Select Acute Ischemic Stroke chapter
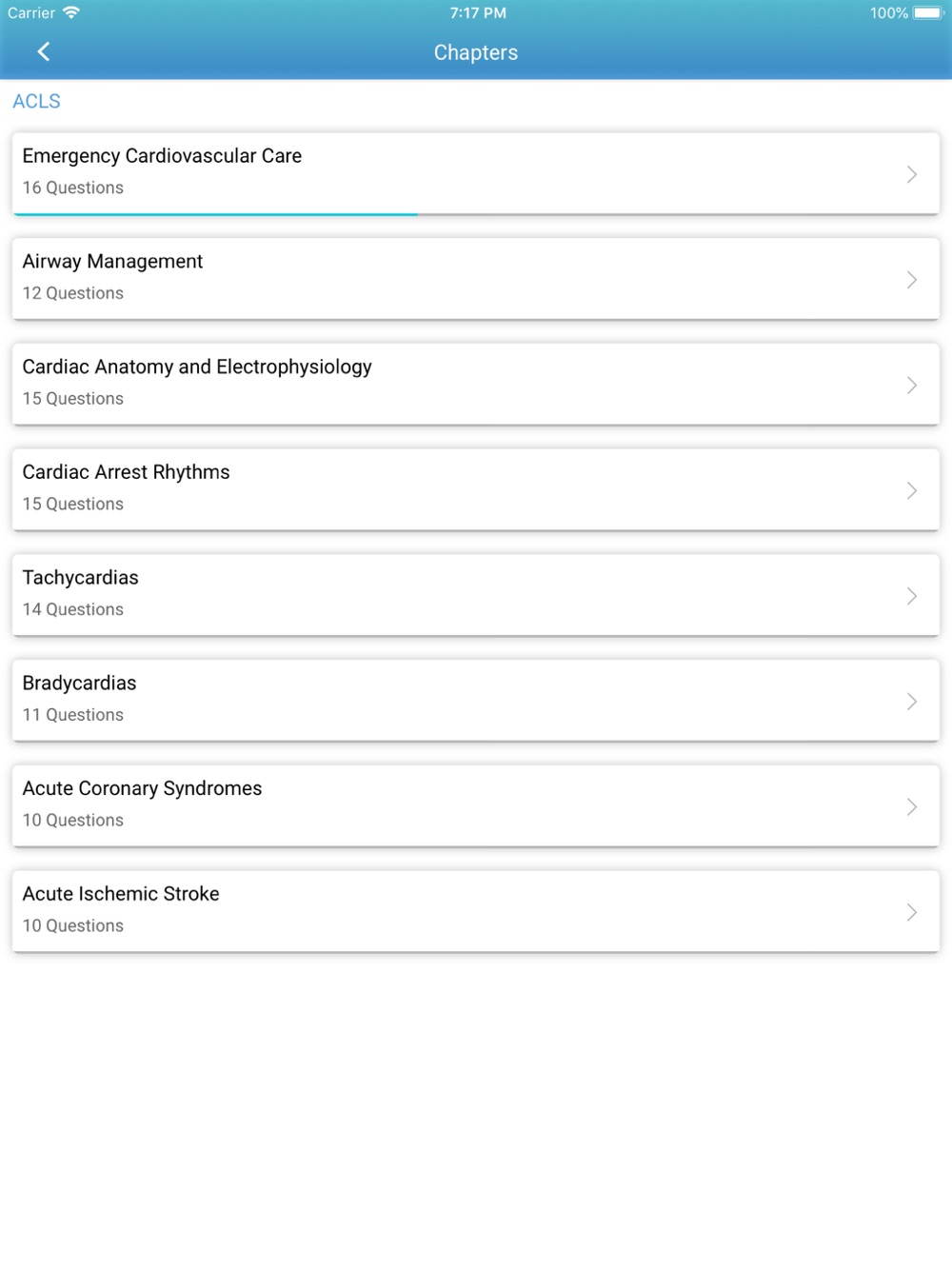This screenshot has height=1270, width=952. (x=476, y=912)
